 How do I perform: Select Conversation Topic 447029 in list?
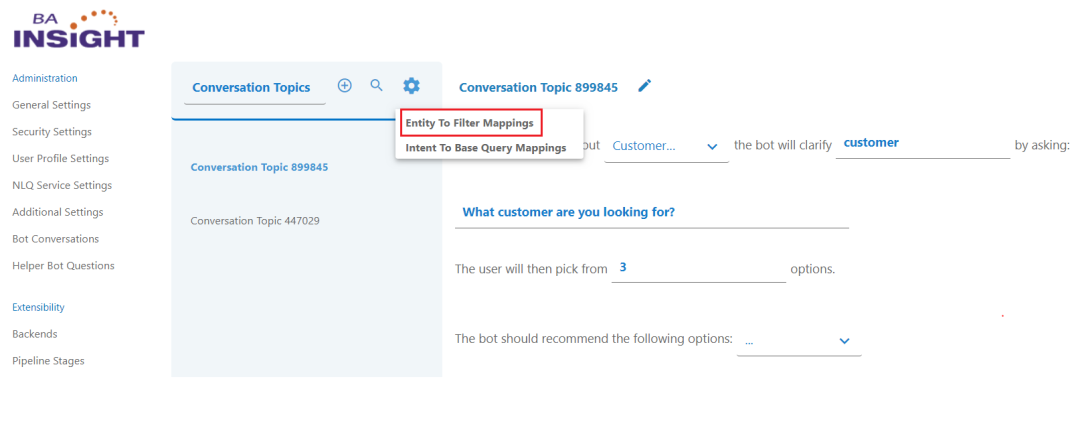(255, 220)
